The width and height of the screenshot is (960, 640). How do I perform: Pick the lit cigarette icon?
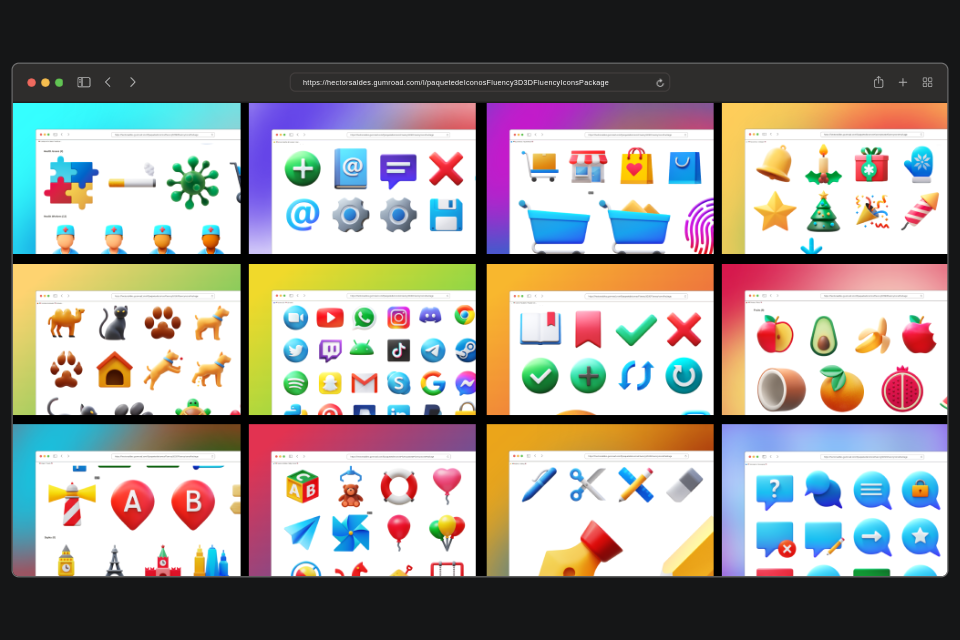tap(133, 176)
